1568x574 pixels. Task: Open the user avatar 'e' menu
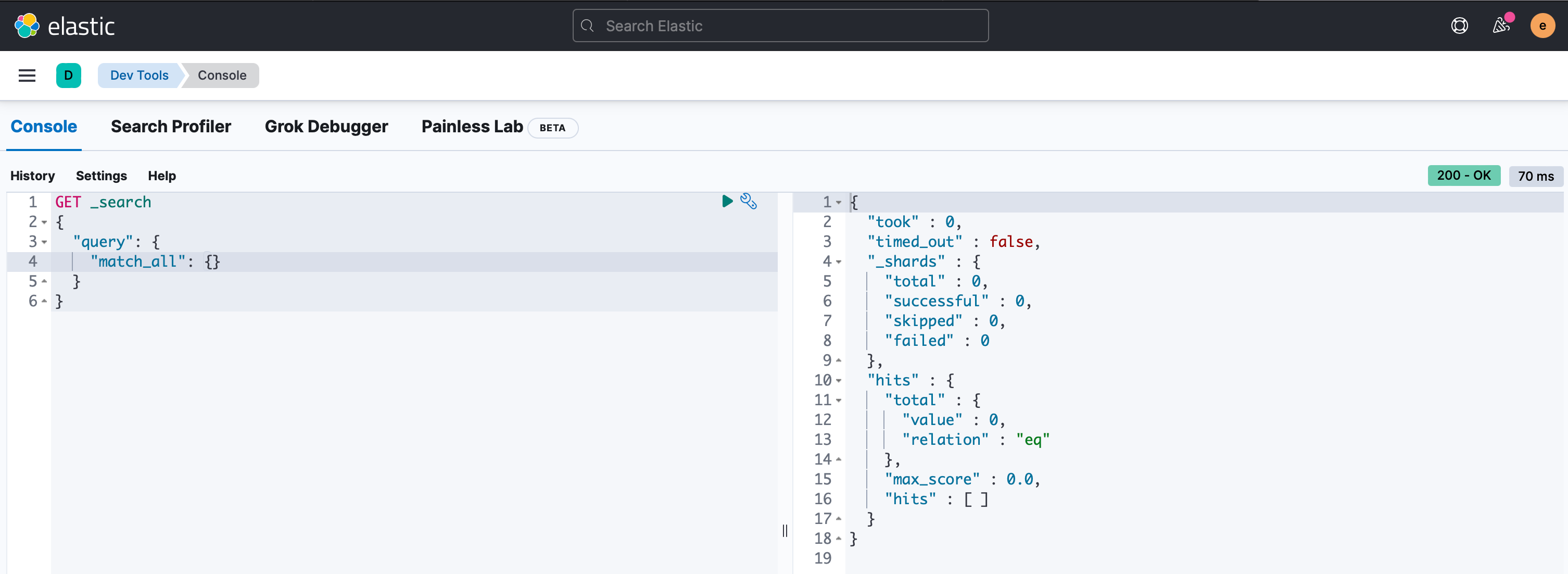point(1542,26)
